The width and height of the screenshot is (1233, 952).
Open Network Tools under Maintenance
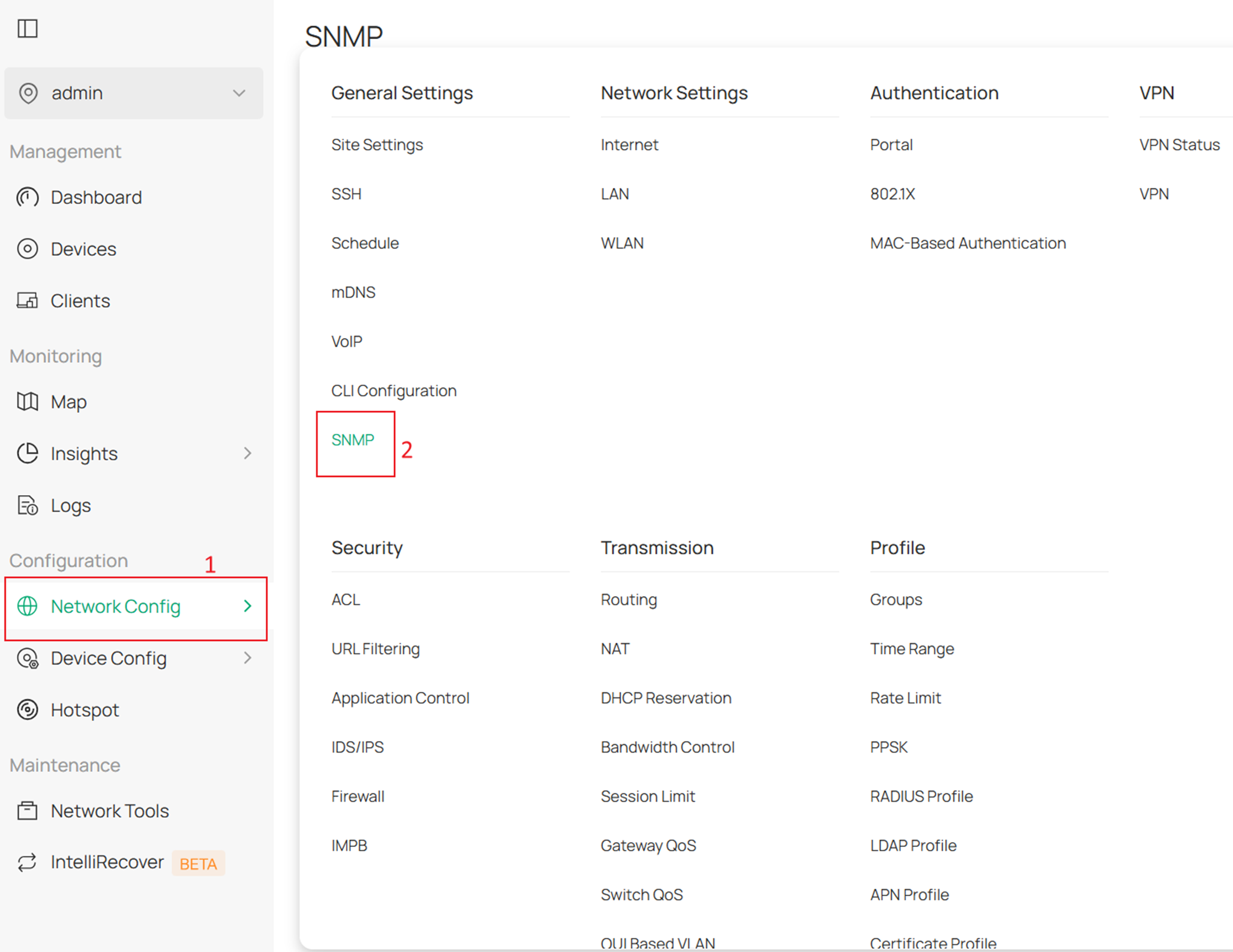[110, 811]
